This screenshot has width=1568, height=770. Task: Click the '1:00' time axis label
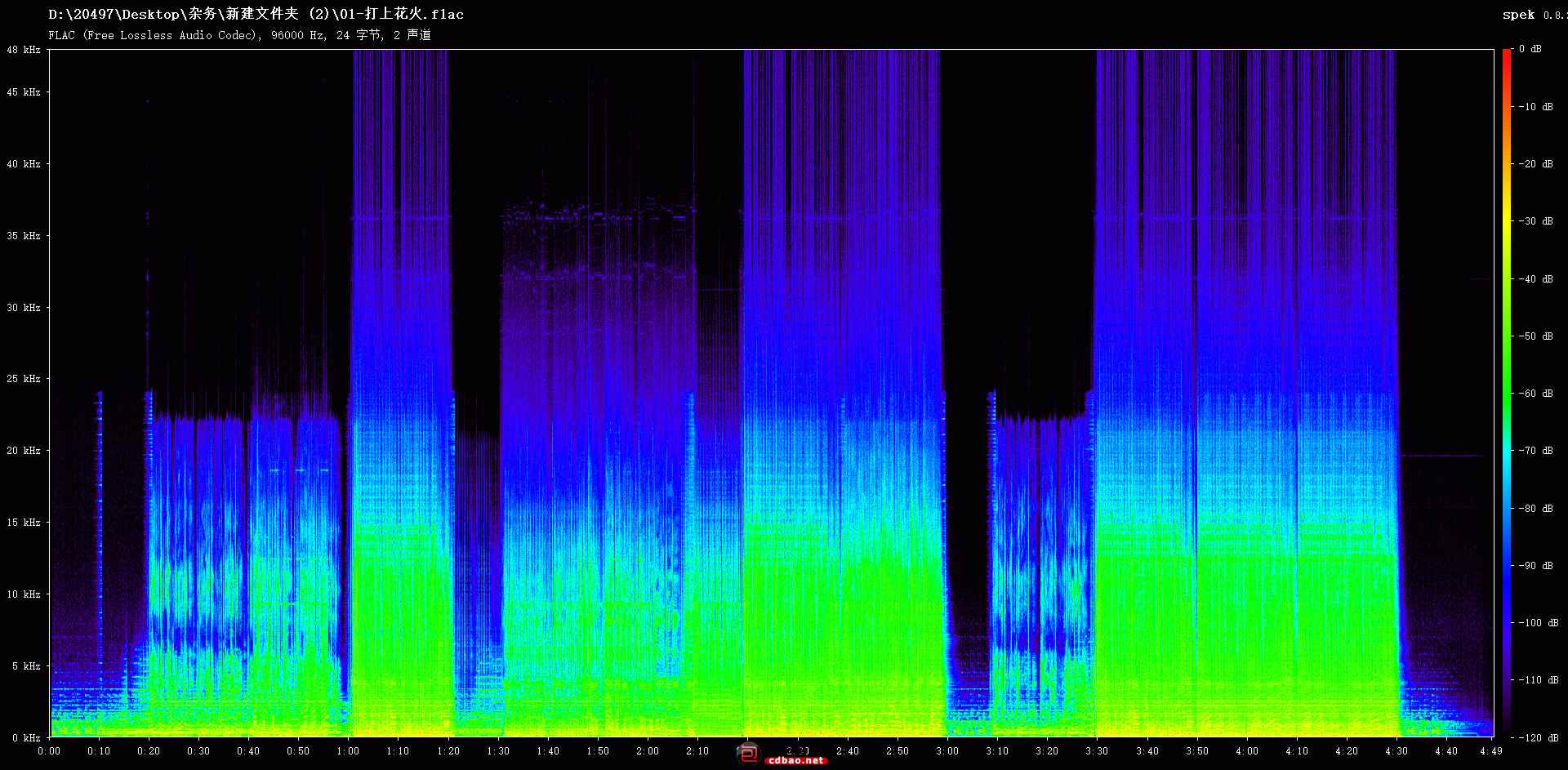click(348, 751)
